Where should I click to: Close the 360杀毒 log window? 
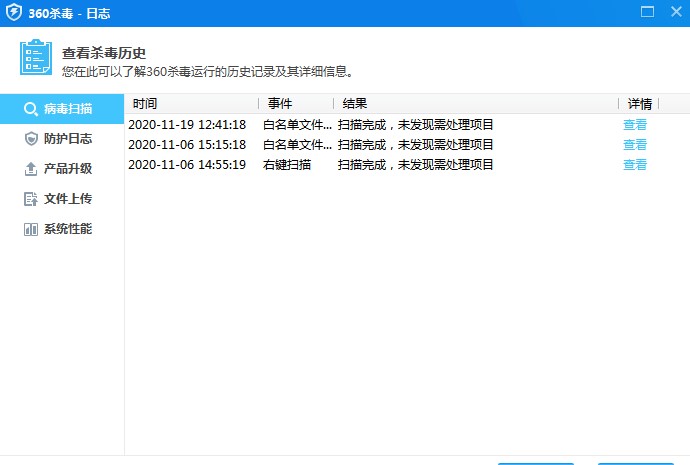point(676,12)
